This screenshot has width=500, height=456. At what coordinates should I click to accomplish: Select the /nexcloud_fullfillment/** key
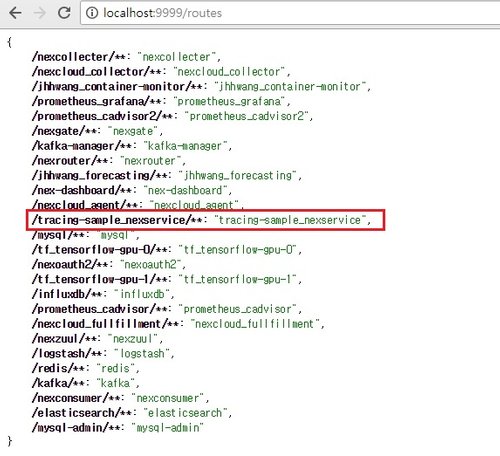coord(105,324)
